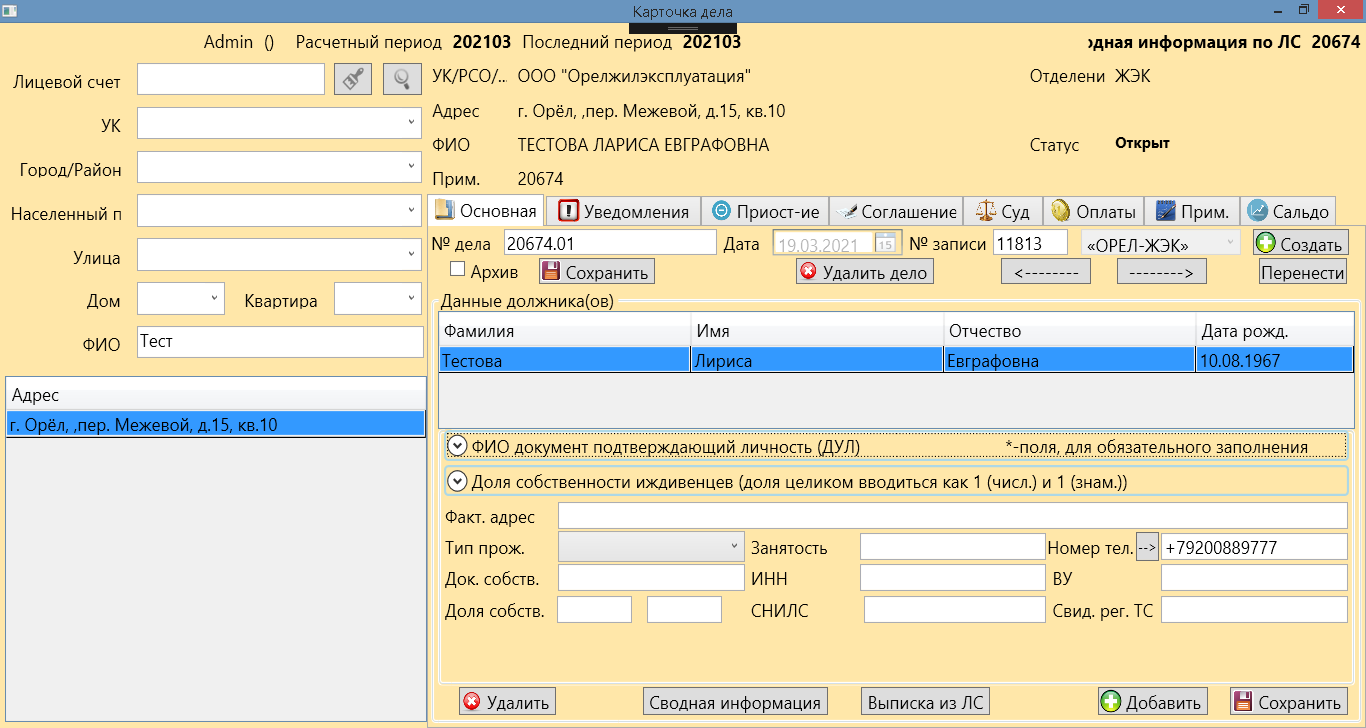Click the clear brush icon near Лицевой счет

click(352, 79)
